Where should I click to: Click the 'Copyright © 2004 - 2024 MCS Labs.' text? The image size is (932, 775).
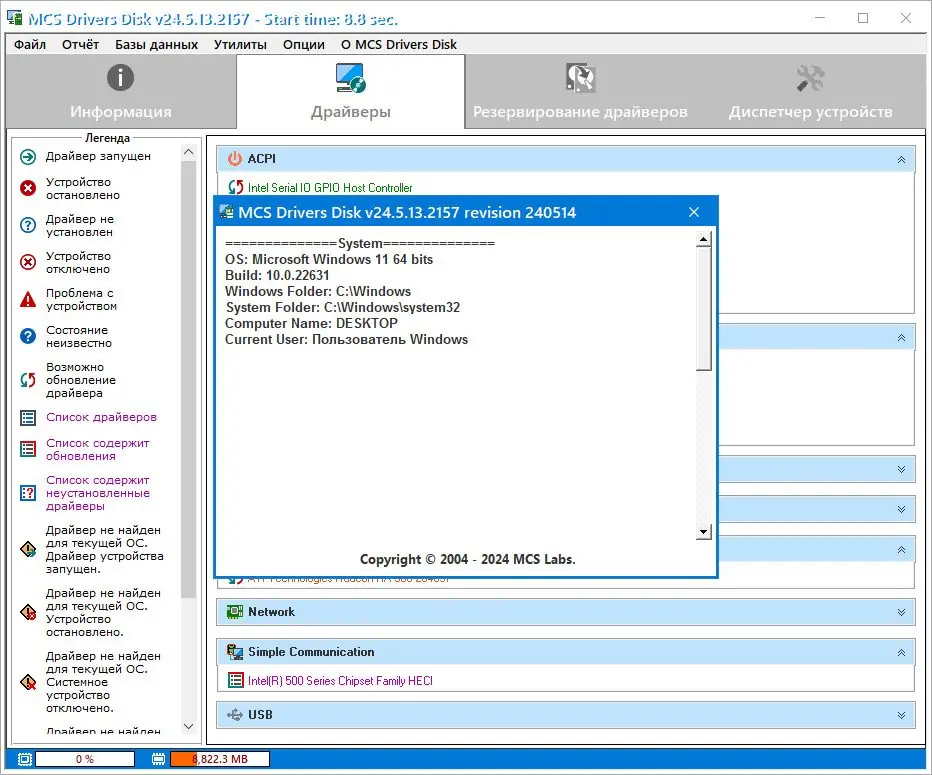(467, 559)
